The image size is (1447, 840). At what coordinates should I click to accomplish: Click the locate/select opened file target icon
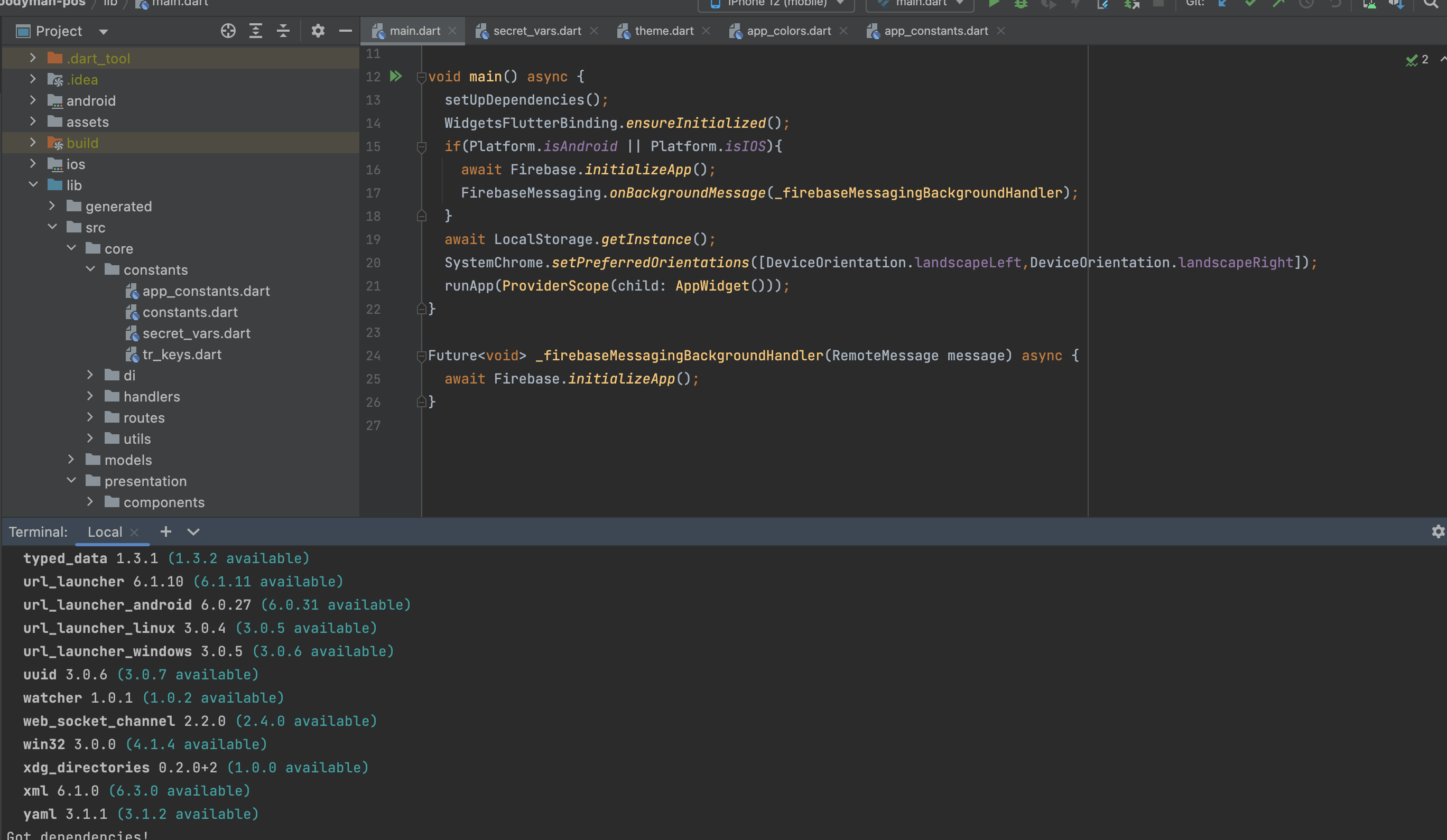coord(228,31)
